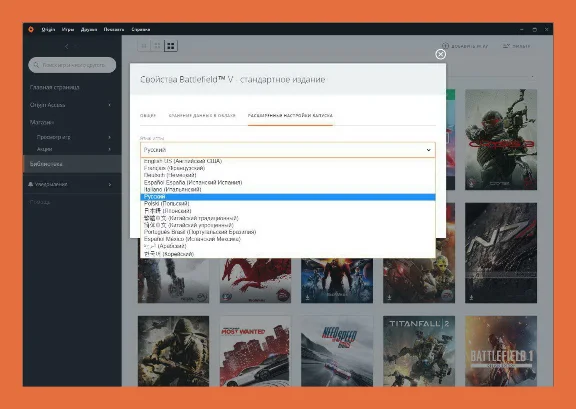
Task: Click the bell icon beside Уведомления
Action: [31, 184]
